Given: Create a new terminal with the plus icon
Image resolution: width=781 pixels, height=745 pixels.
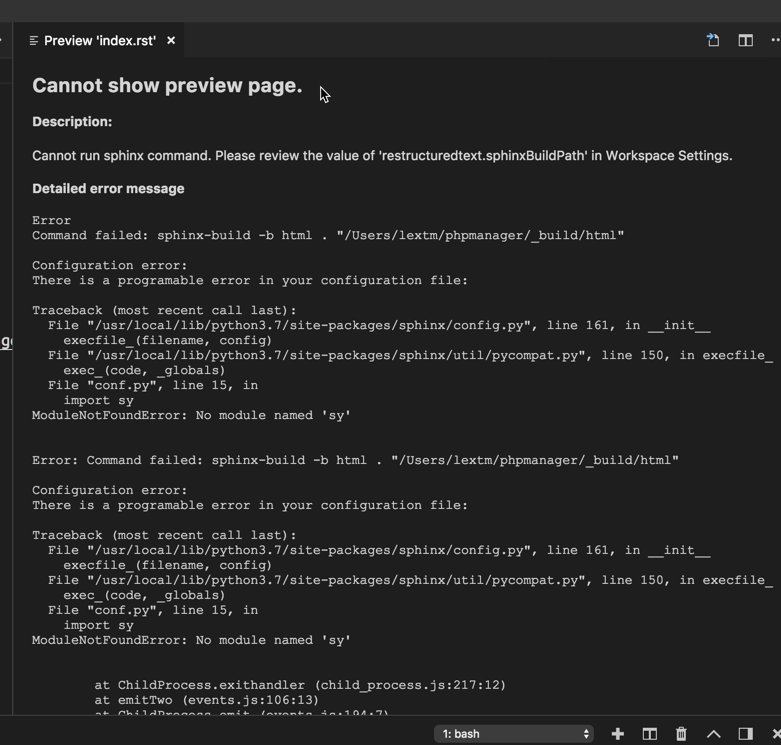Looking at the screenshot, I should [x=618, y=734].
